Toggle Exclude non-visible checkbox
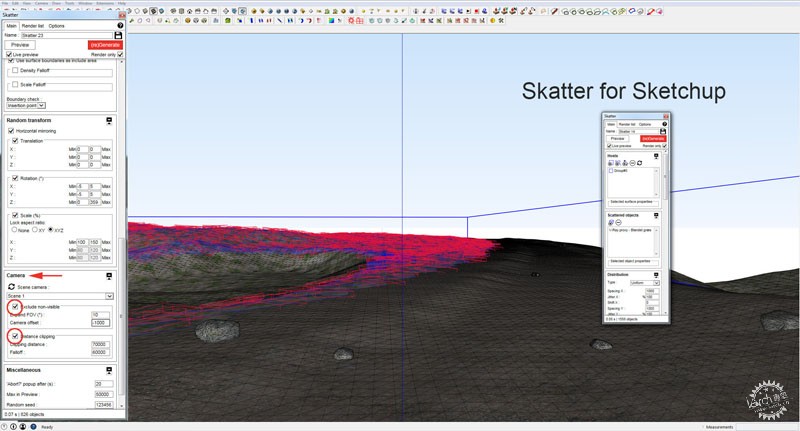 click(x=15, y=307)
